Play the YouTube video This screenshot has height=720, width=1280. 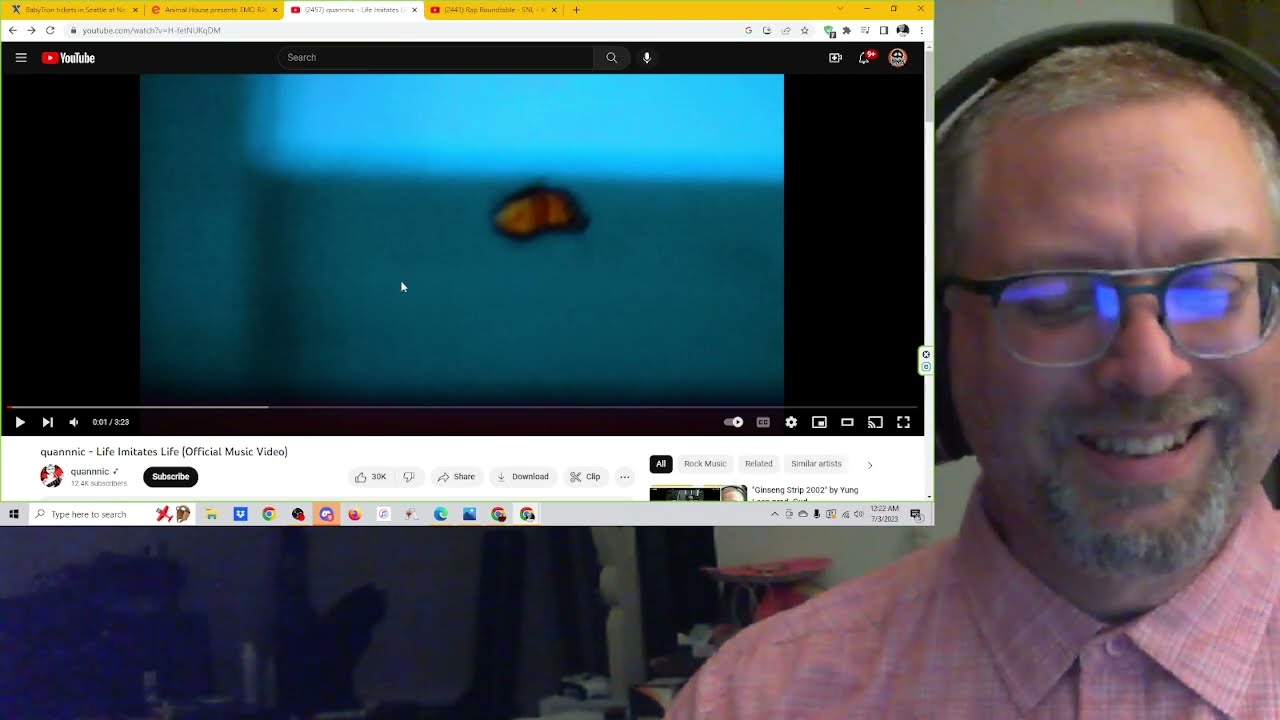20,422
